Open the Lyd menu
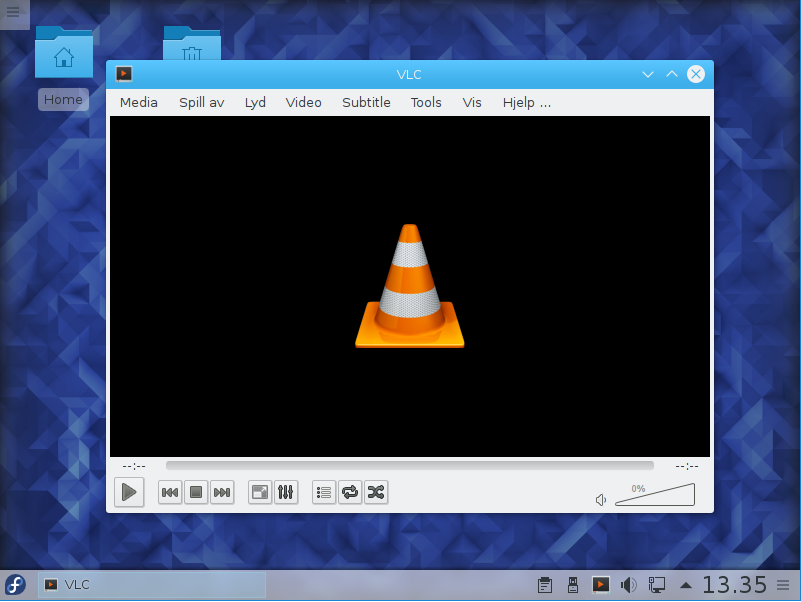The image size is (801, 602). pos(255,103)
